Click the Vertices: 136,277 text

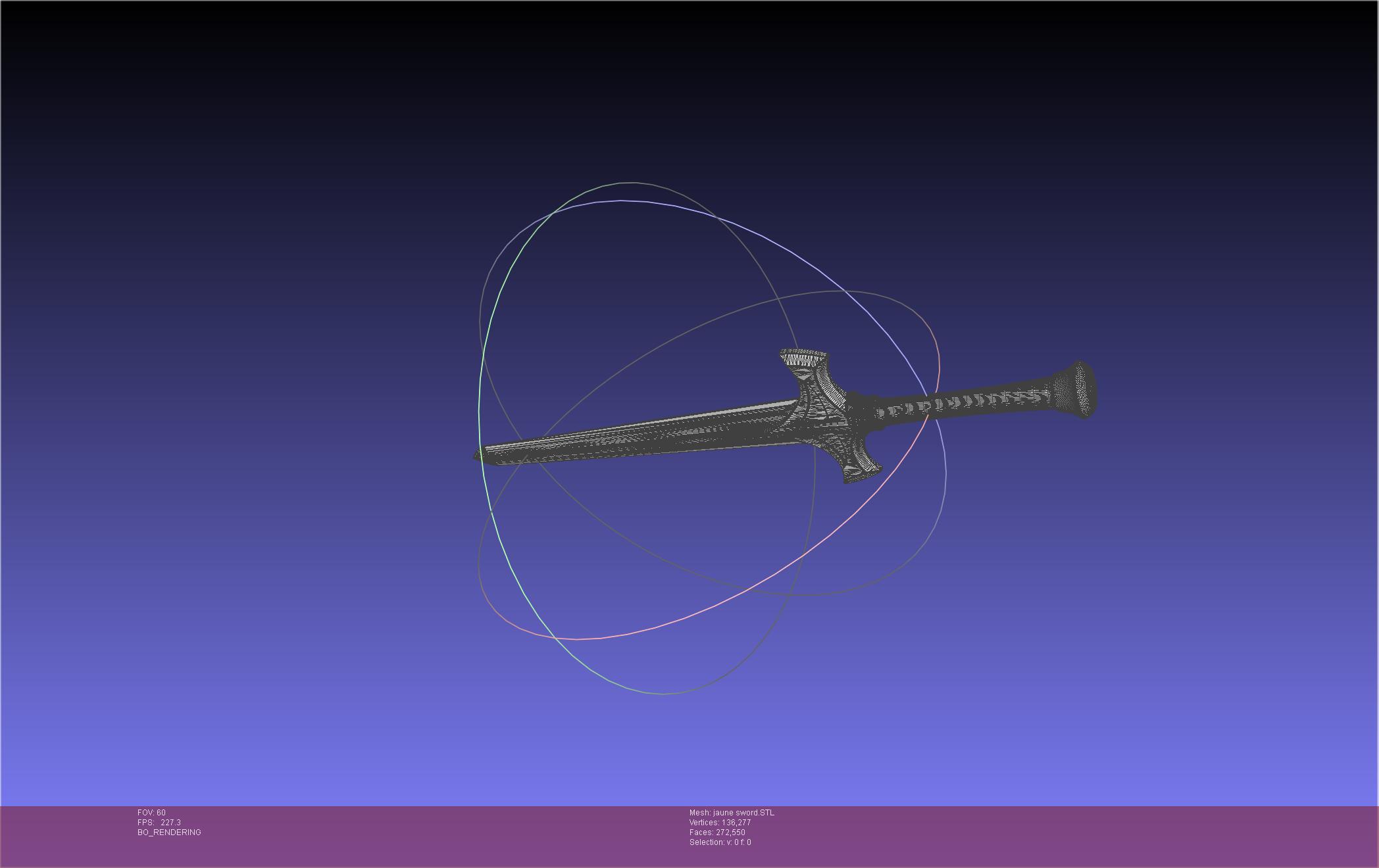tap(720, 823)
